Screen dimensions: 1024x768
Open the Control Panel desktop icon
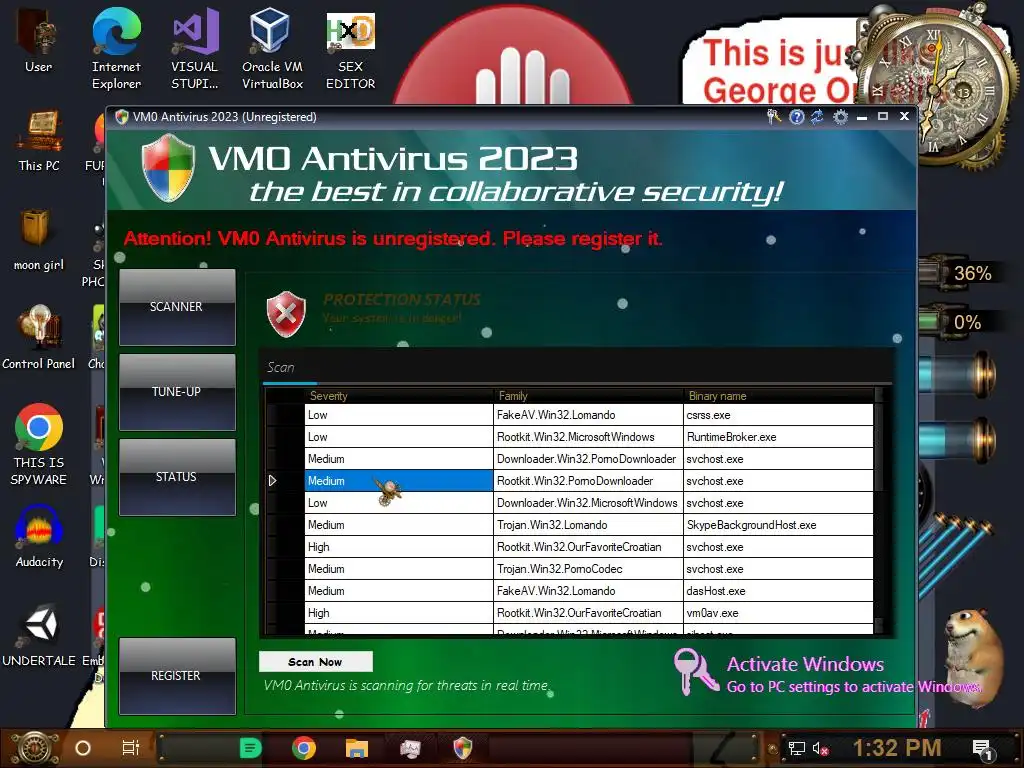(x=39, y=338)
